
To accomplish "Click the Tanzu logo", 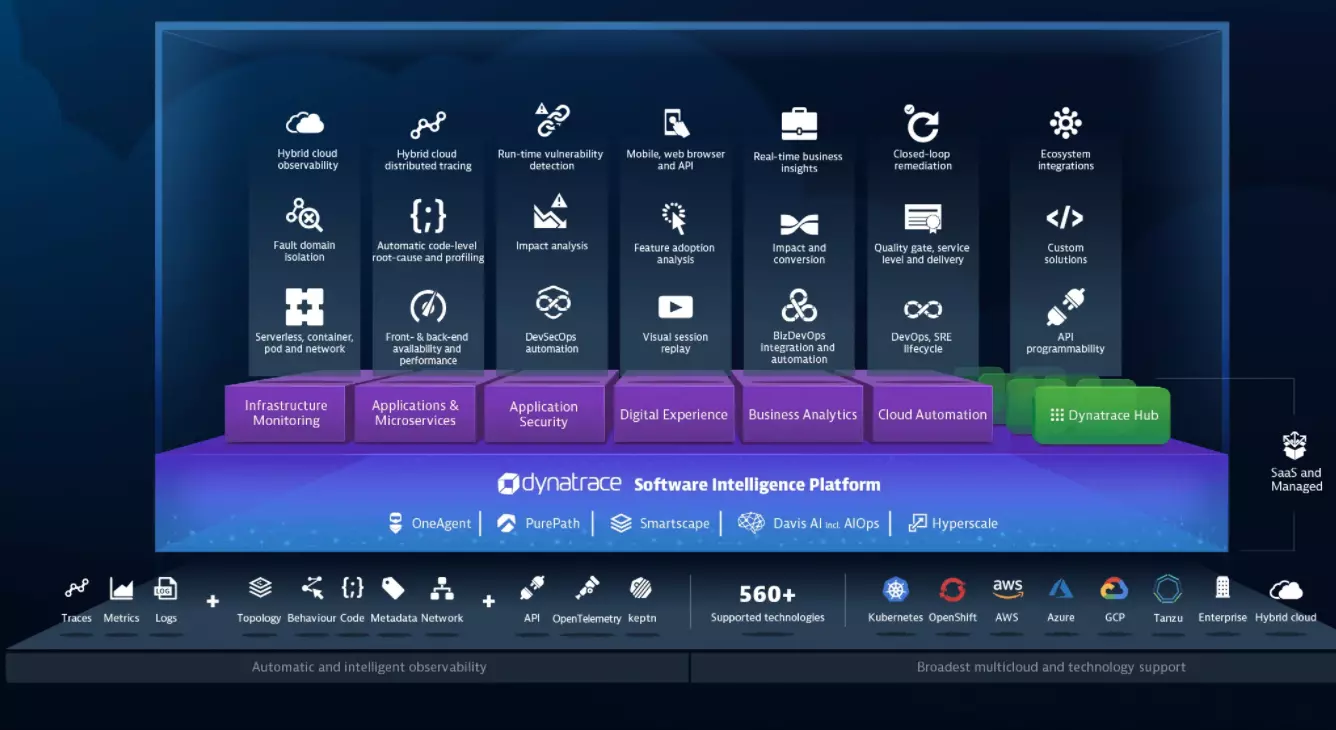I will tap(1167, 589).
